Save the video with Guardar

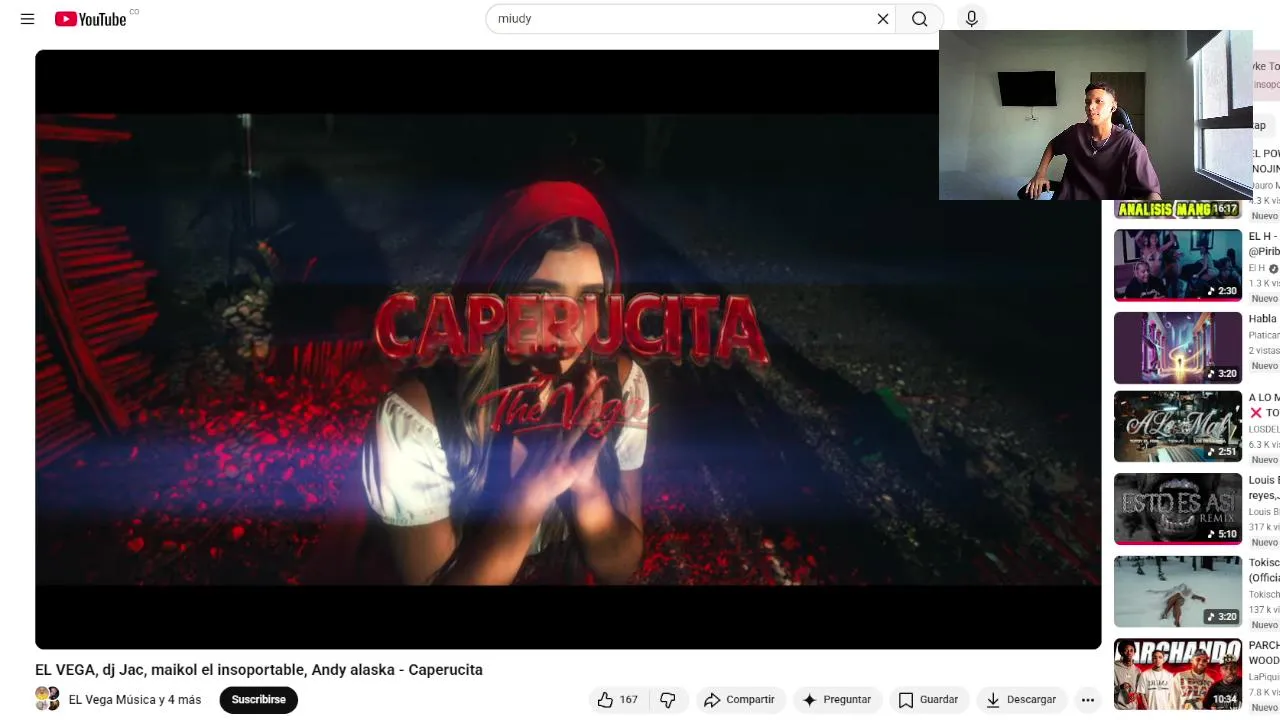(x=928, y=700)
